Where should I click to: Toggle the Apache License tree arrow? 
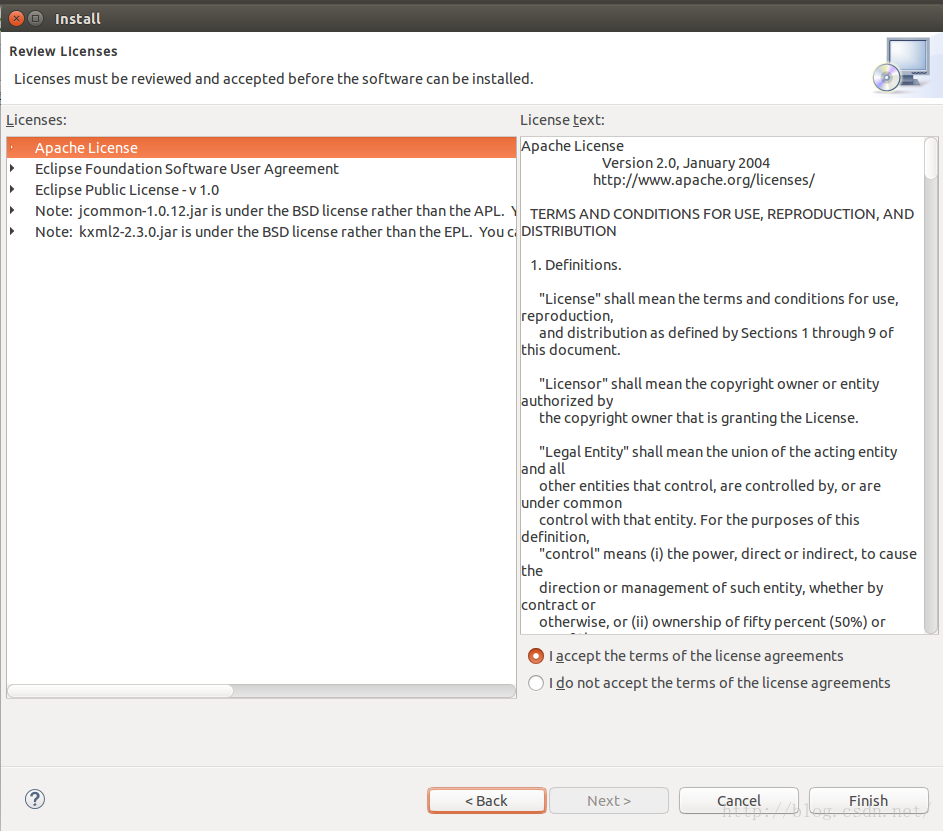click(x=12, y=147)
